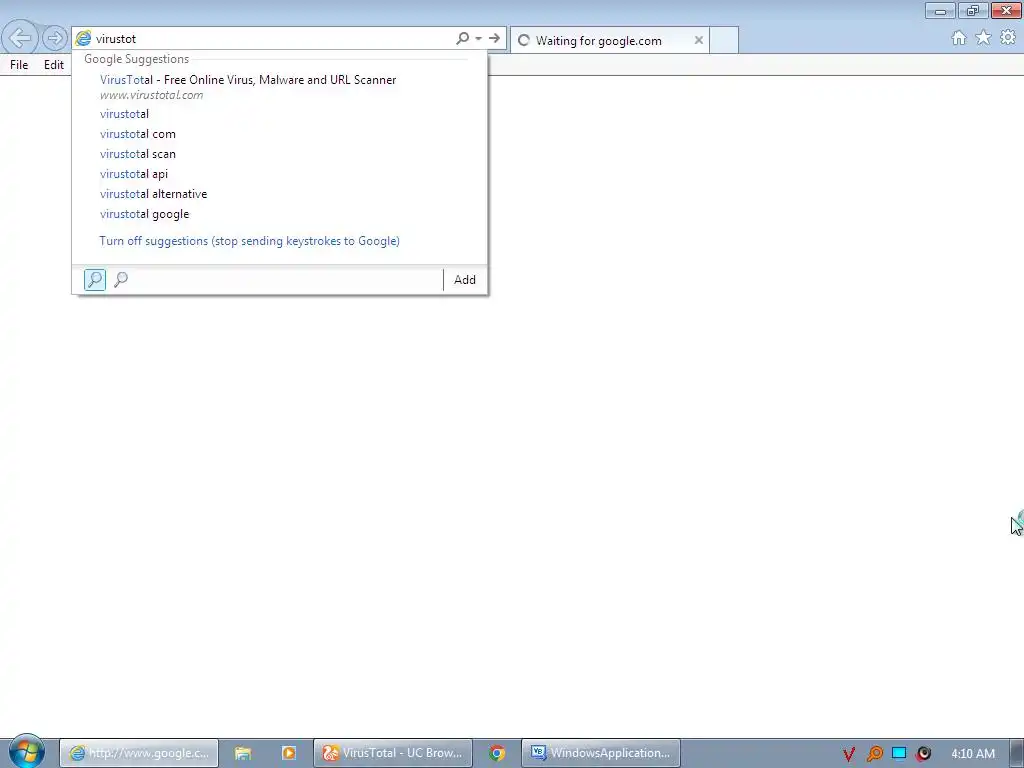The height and width of the screenshot is (768, 1024).
Task: Choose the virustotal alternative suggestion
Action: coord(280,194)
